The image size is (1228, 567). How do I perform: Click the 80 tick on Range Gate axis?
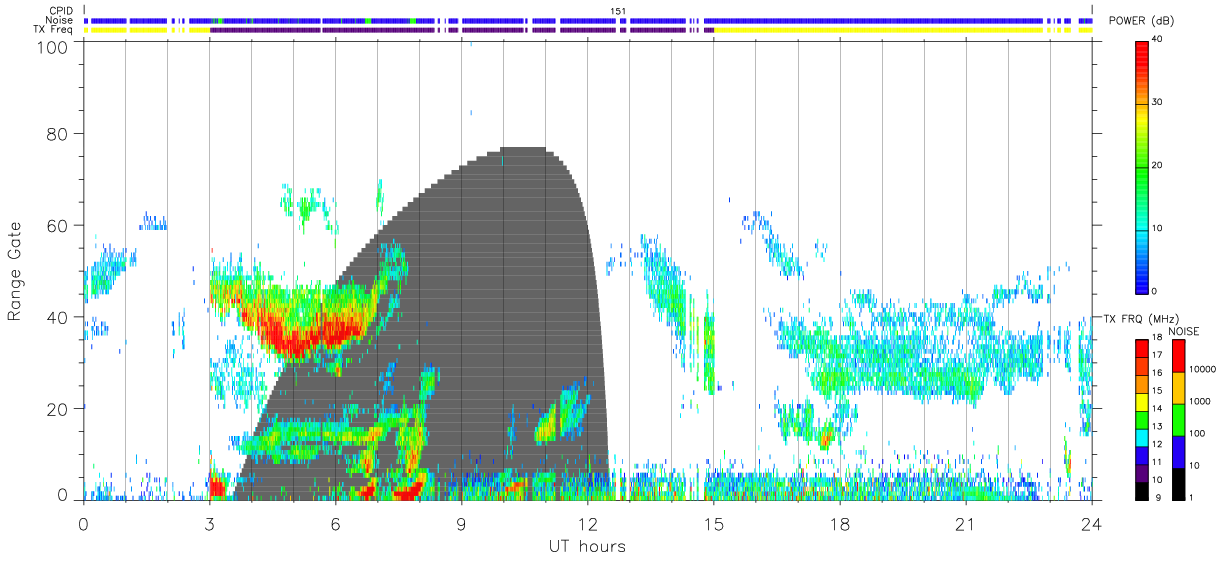57,134
